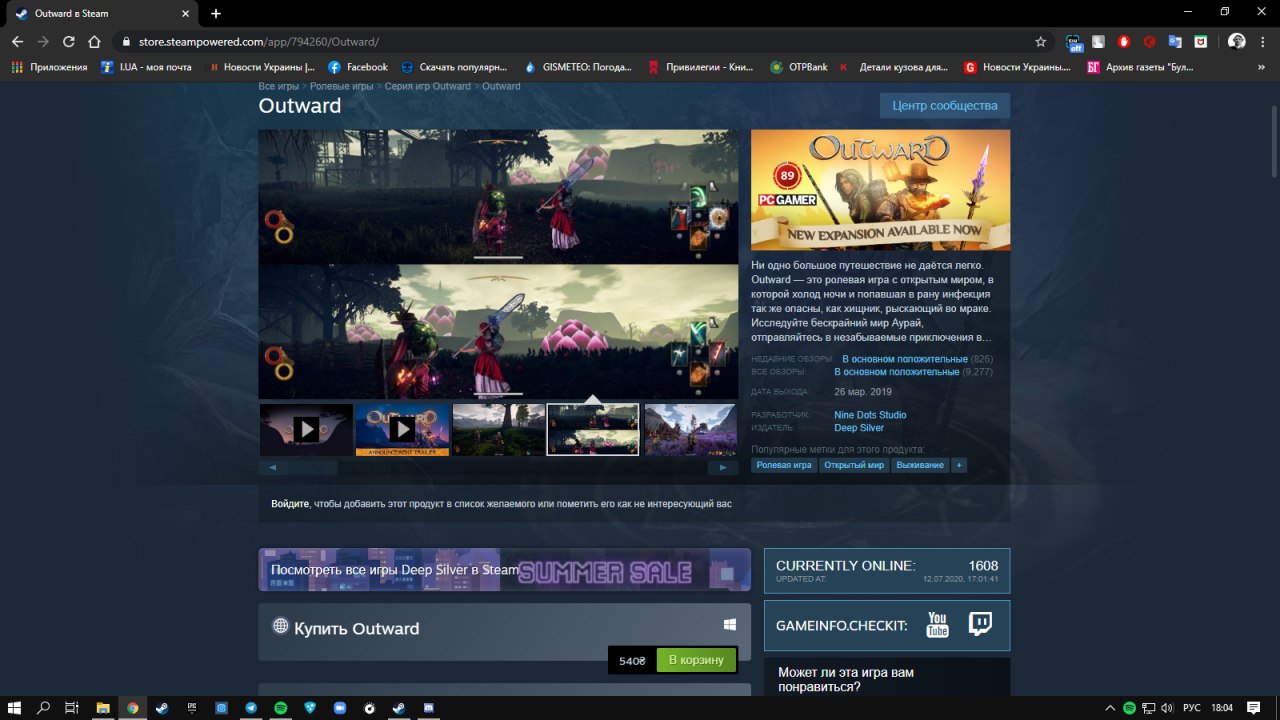Reload the Steam store page
The image size is (1280, 720).
tap(69, 42)
